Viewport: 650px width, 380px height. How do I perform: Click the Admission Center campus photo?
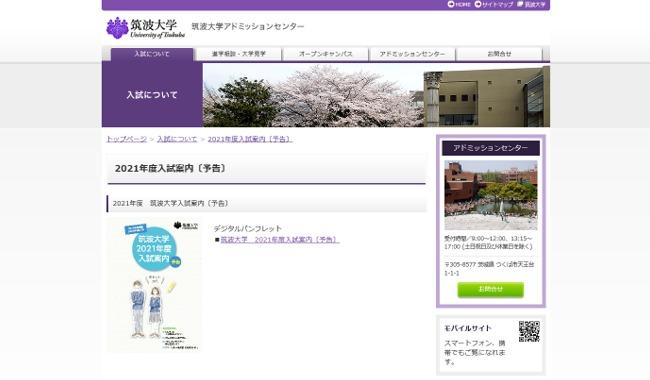click(x=491, y=195)
